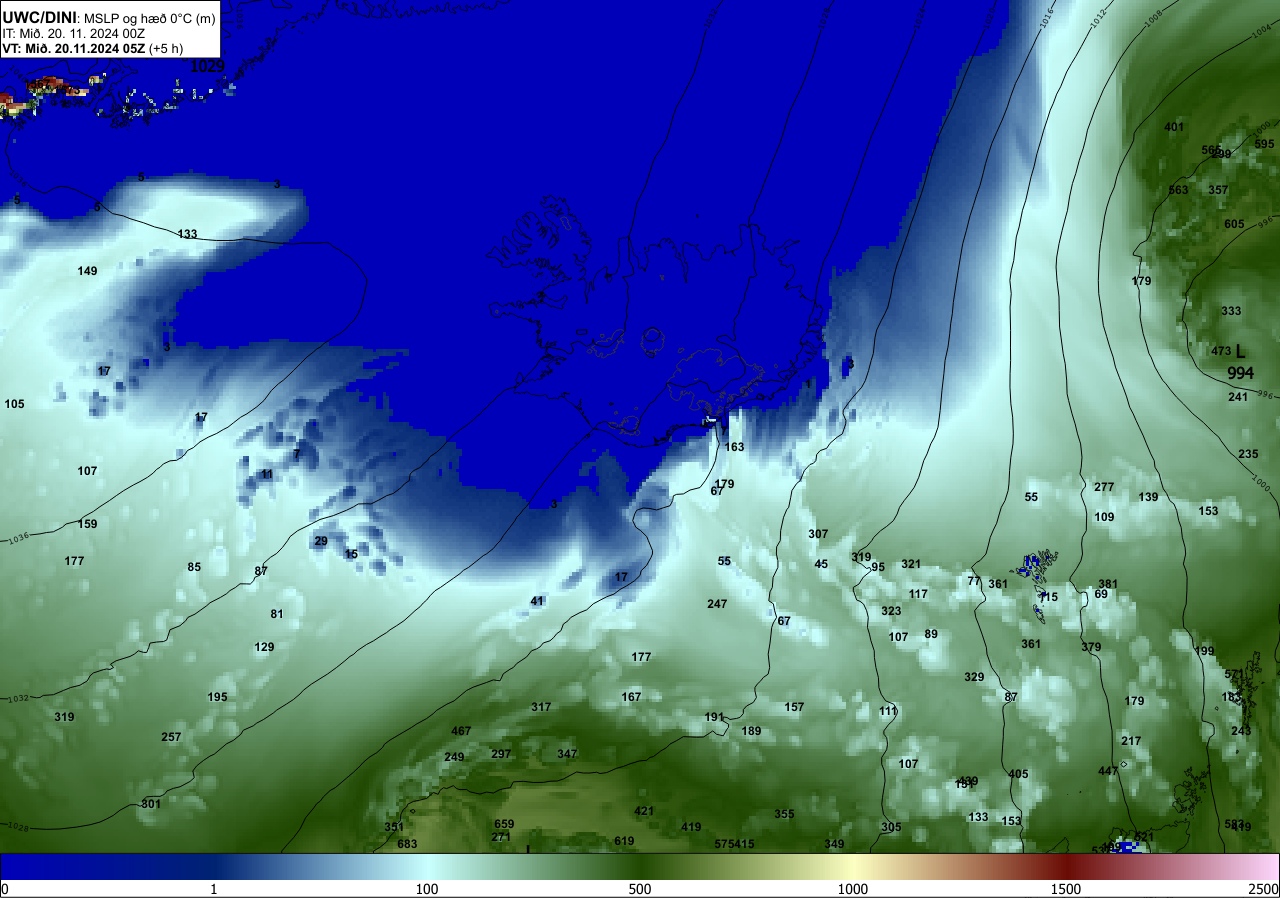Click the 659 height value
The height and width of the screenshot is (898, 1280).
tap(504, 824)
